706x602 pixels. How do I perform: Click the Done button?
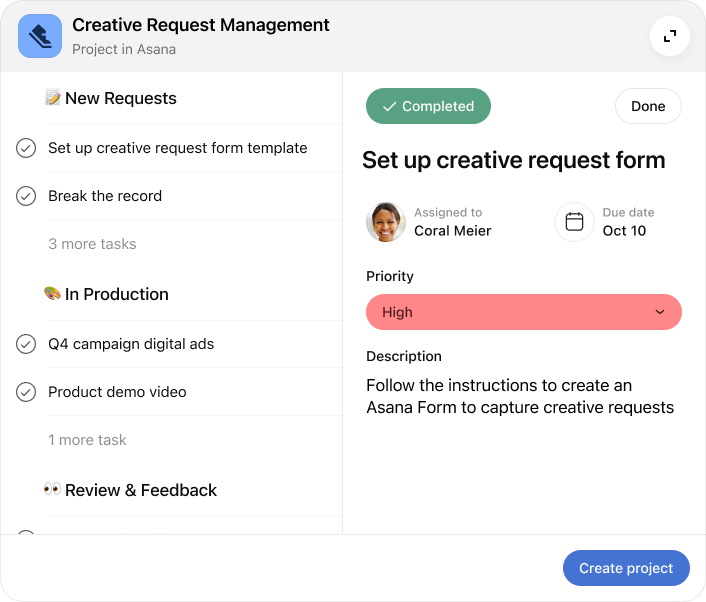(648, 107)
